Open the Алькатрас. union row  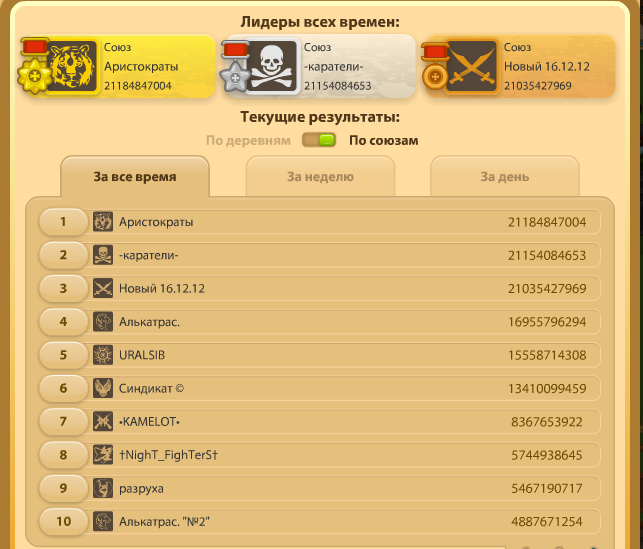point(320,322)
